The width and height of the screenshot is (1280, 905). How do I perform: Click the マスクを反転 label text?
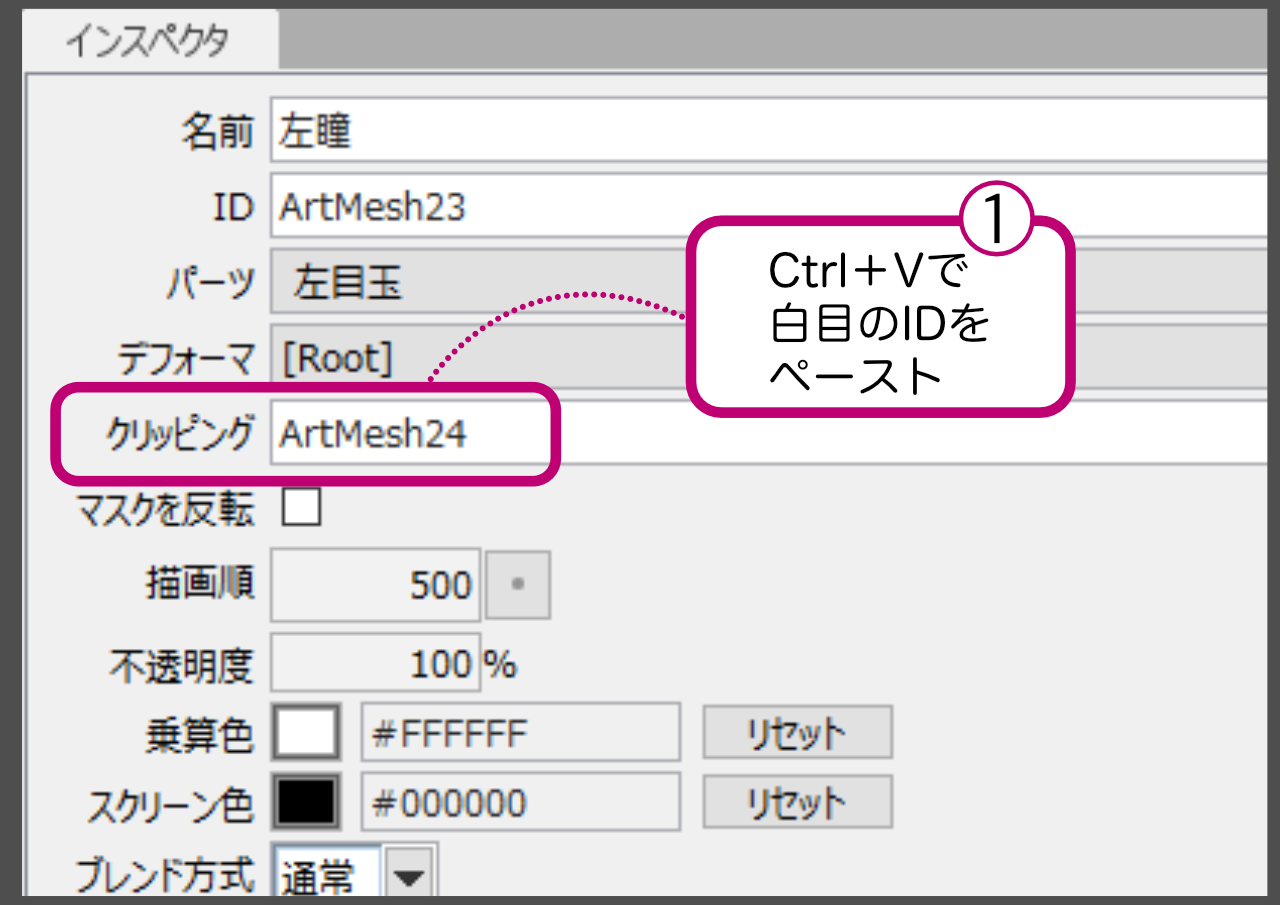(x=166, y=510)
